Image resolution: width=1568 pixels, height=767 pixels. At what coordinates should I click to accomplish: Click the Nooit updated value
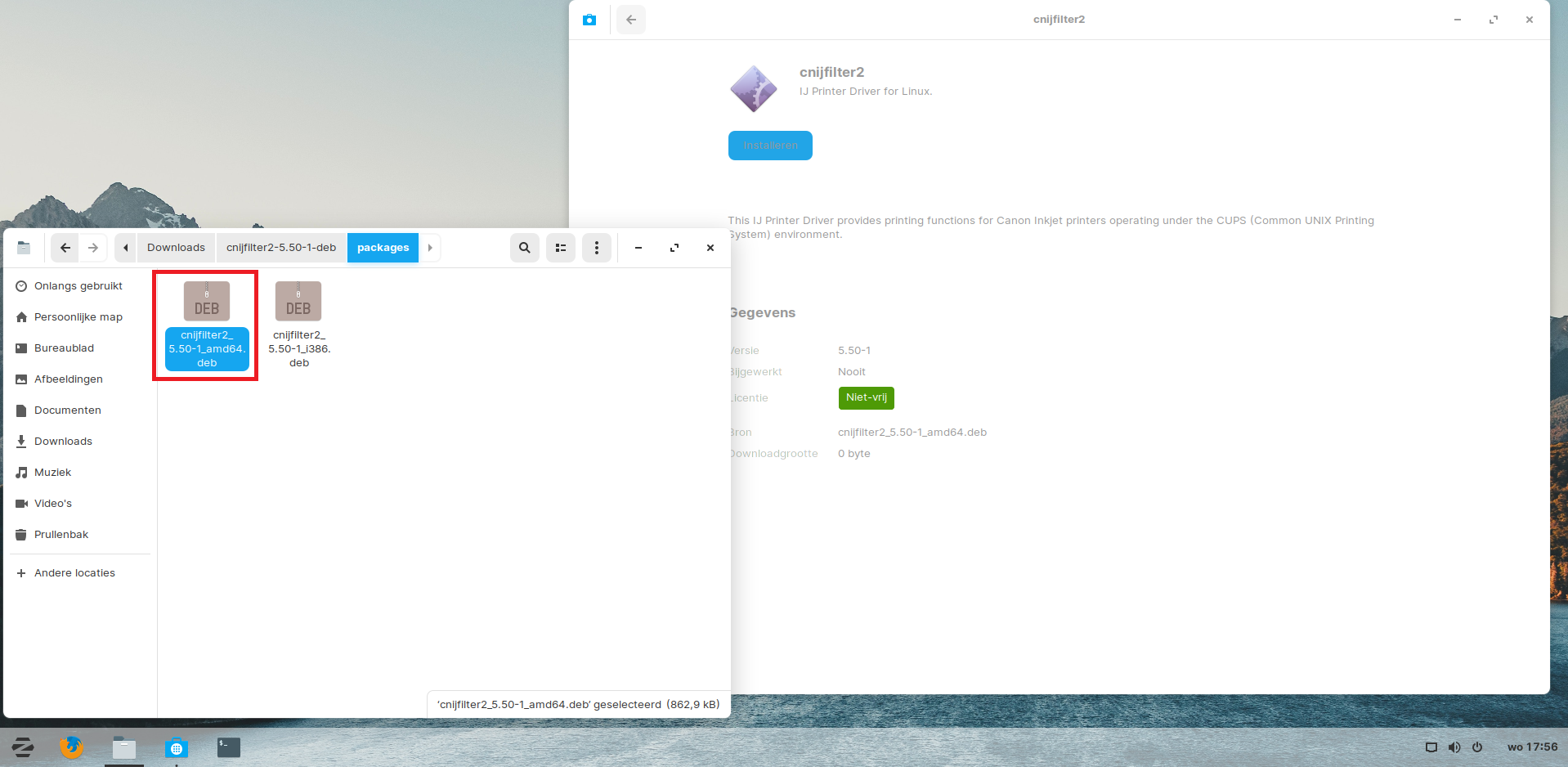click(852, 372)
